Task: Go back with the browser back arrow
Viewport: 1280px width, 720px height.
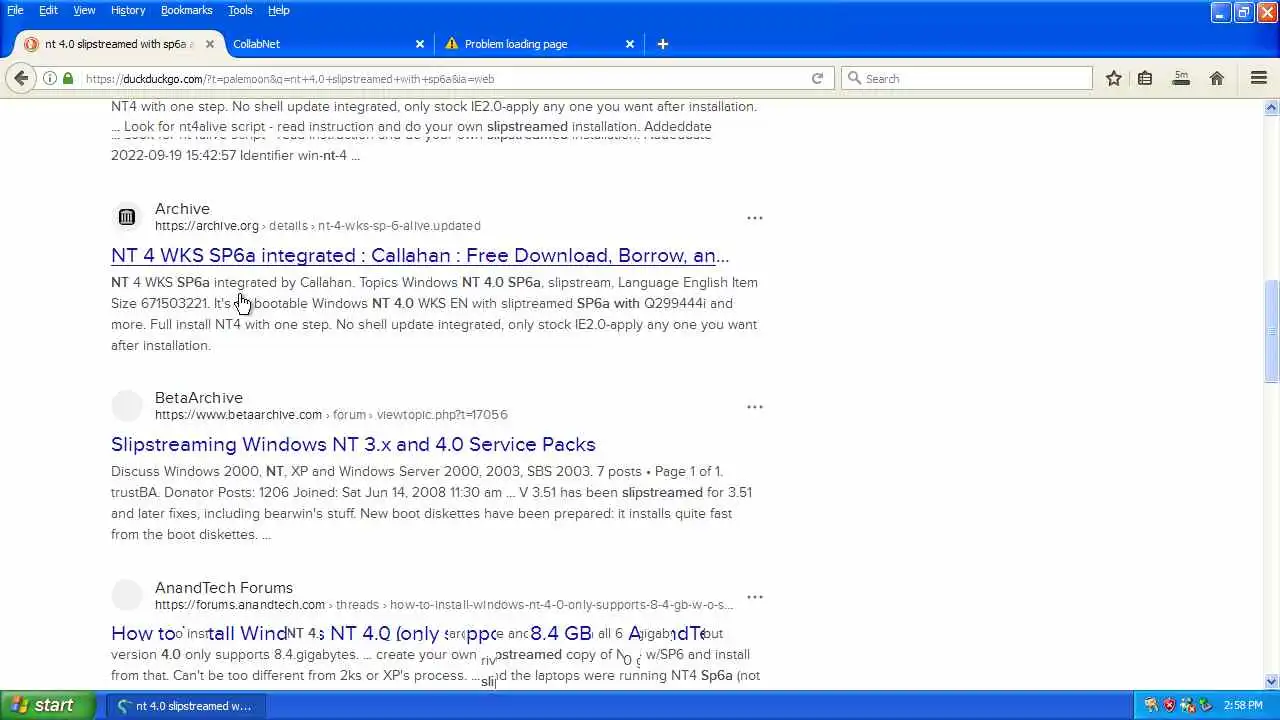Action: (21, 78)
